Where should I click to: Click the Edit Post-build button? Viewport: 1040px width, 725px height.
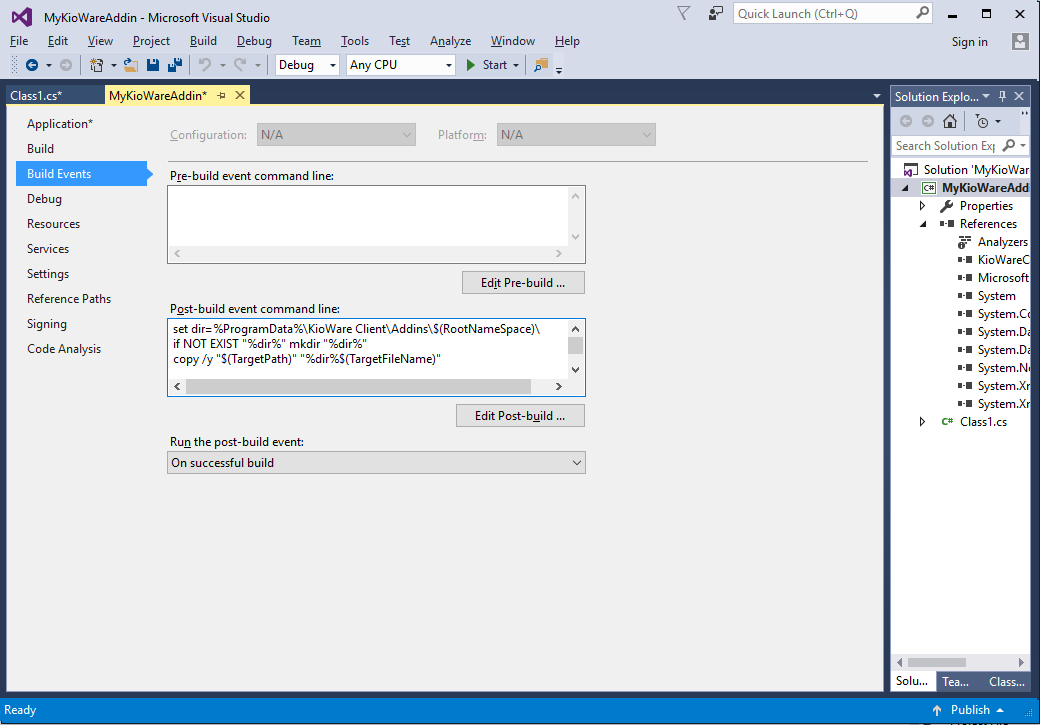point(520,416)
